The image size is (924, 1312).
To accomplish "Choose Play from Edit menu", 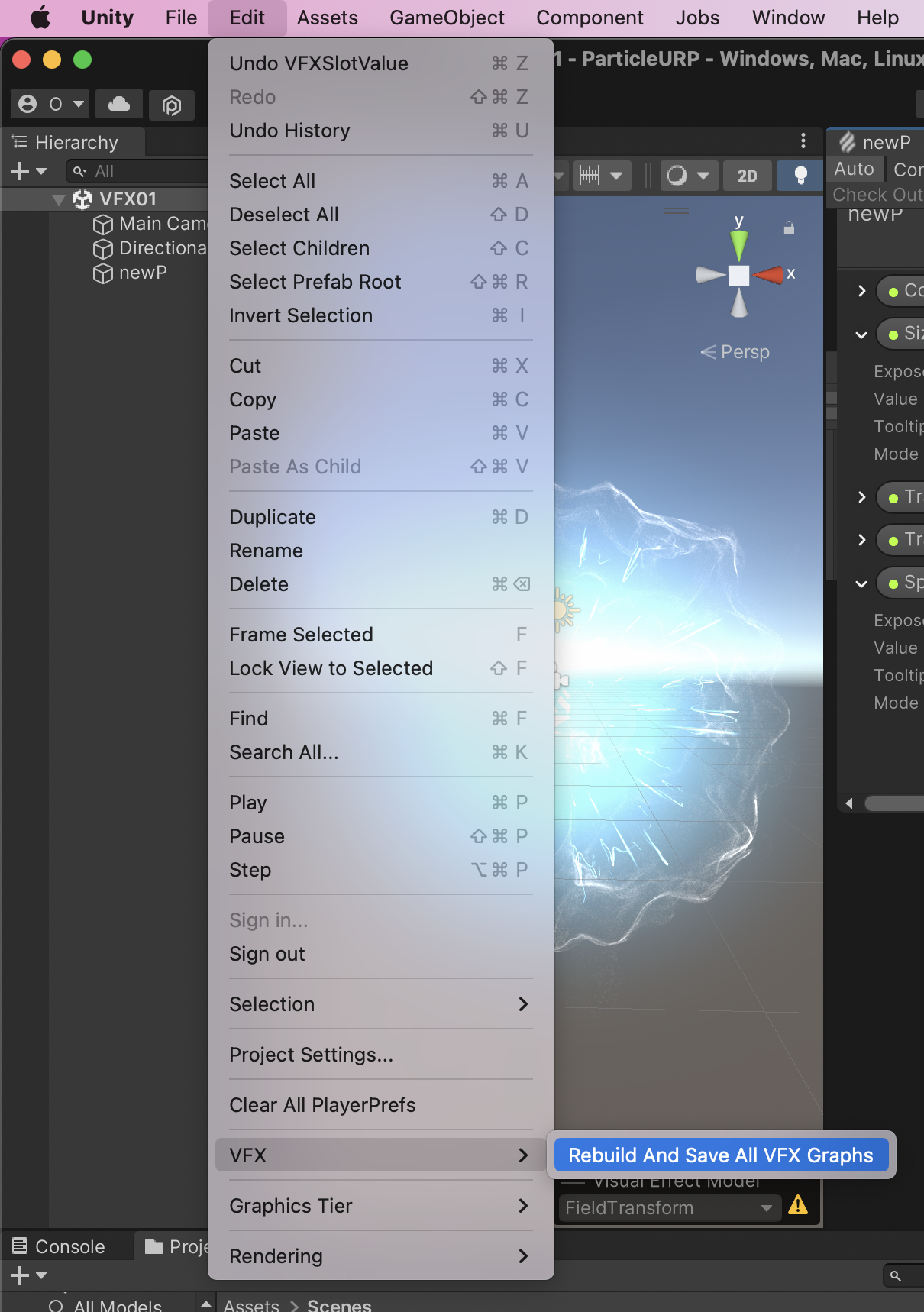I will click(380, 803).
